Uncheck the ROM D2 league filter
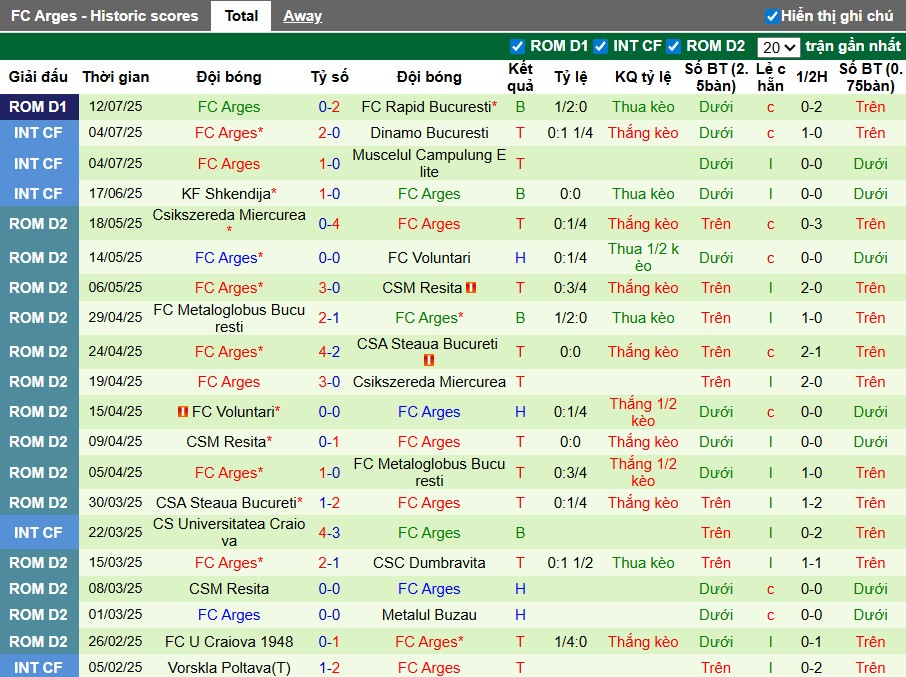 [x=673, y=46]
